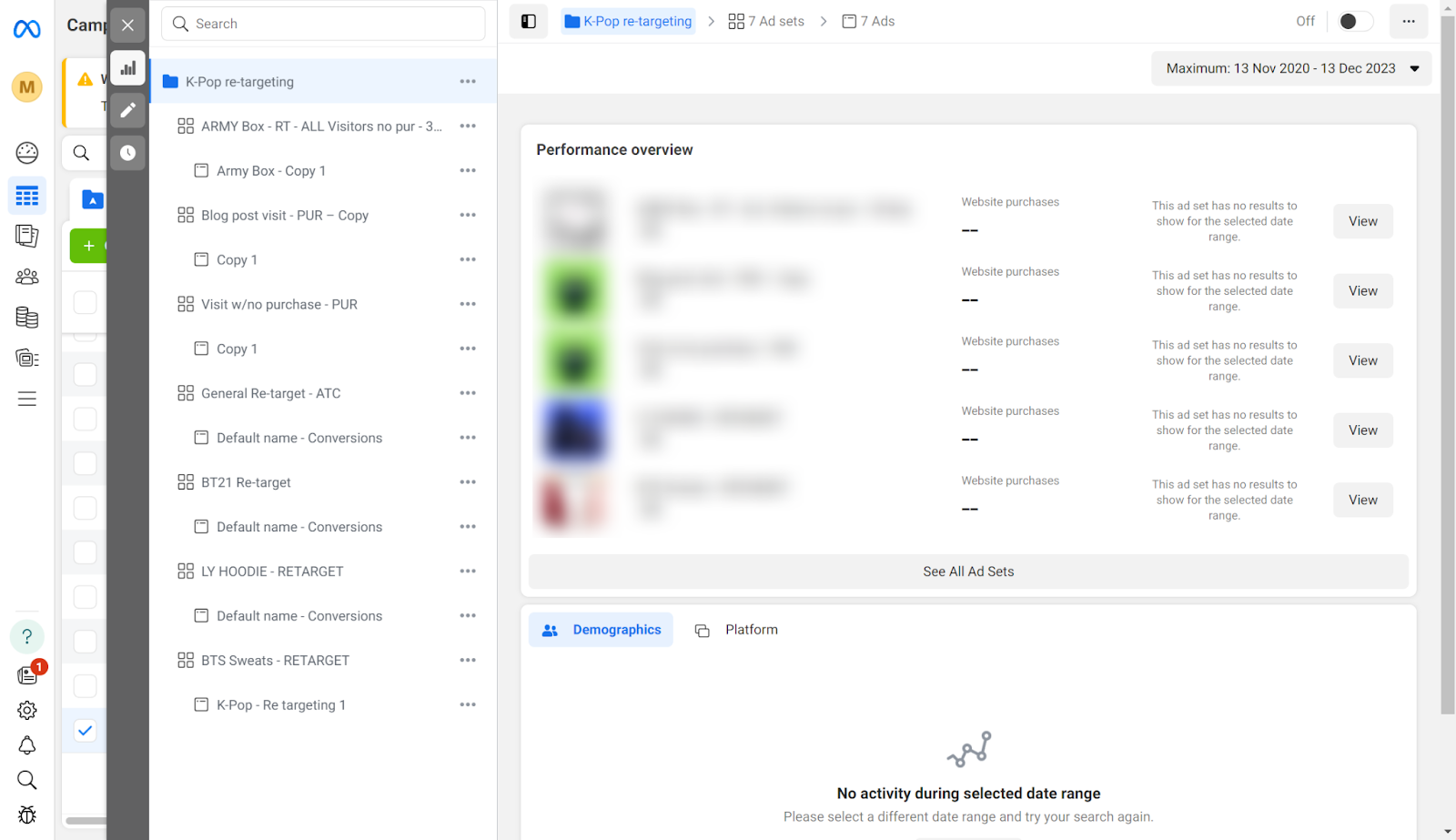The width and height of the screenshot is (1456, 840).
Task: Open account overview gauge icon
Action: point(27,153)
